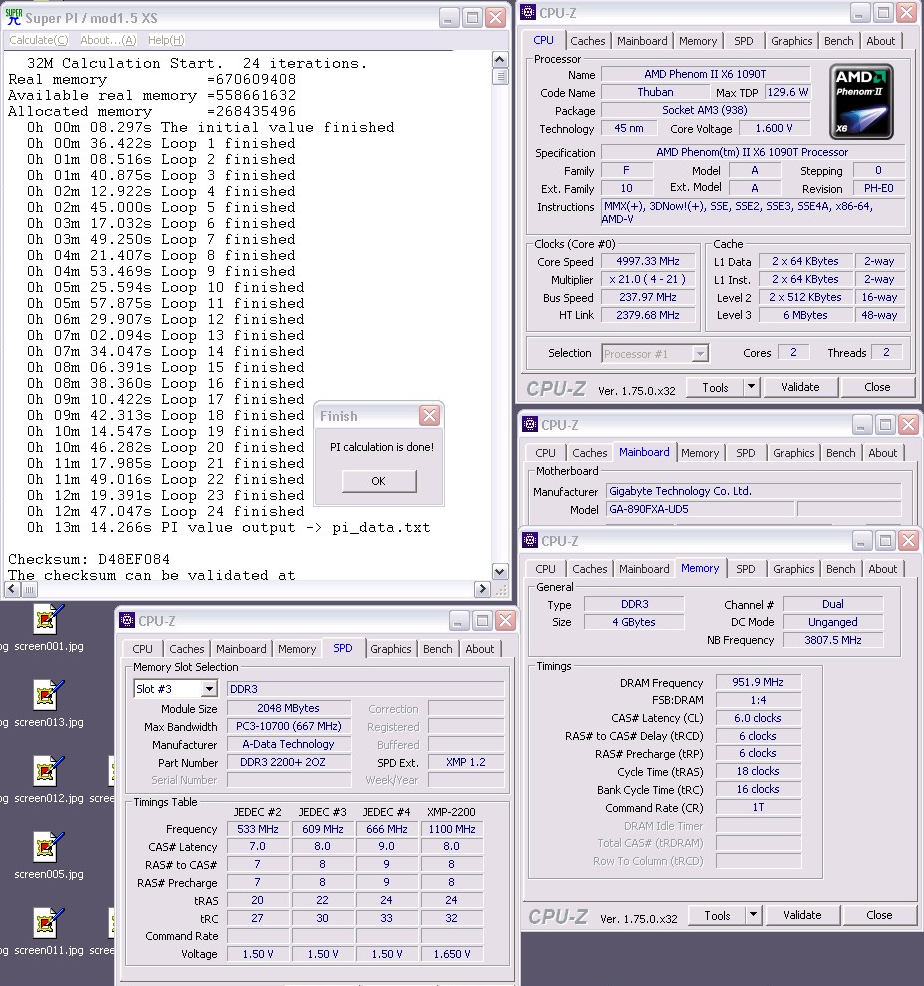Click the Super PI horizontal scroll right arrow

(x=482, y=589)
